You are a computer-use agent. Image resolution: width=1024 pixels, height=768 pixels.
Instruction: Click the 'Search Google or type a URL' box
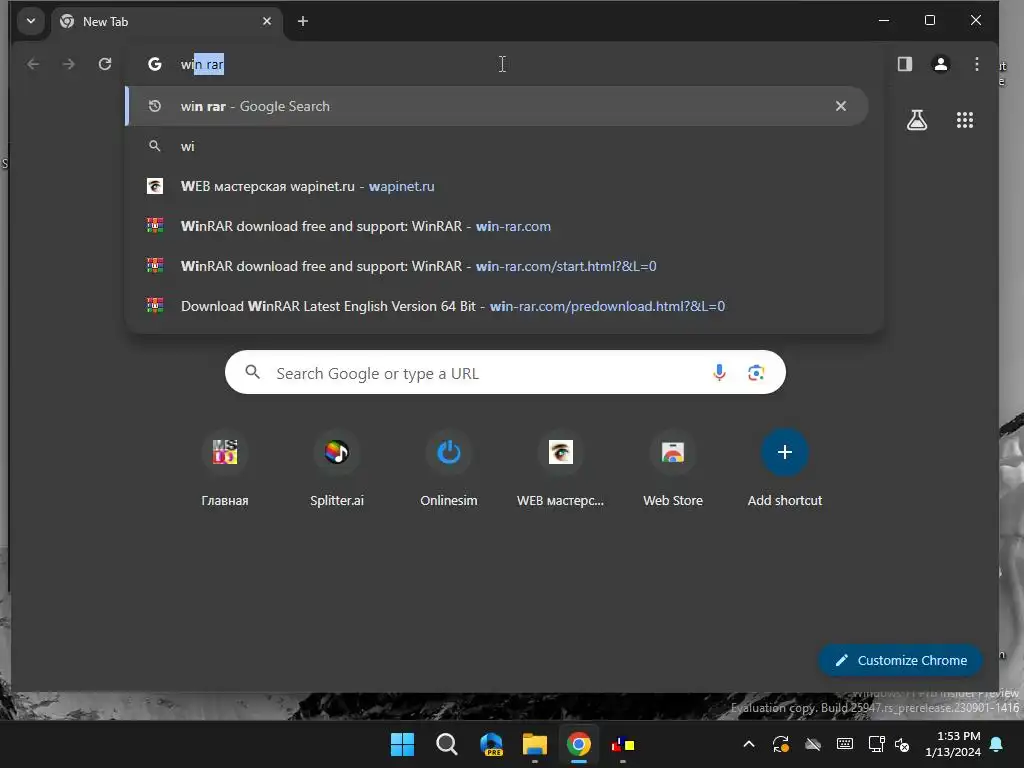click(x=505, y=372)
